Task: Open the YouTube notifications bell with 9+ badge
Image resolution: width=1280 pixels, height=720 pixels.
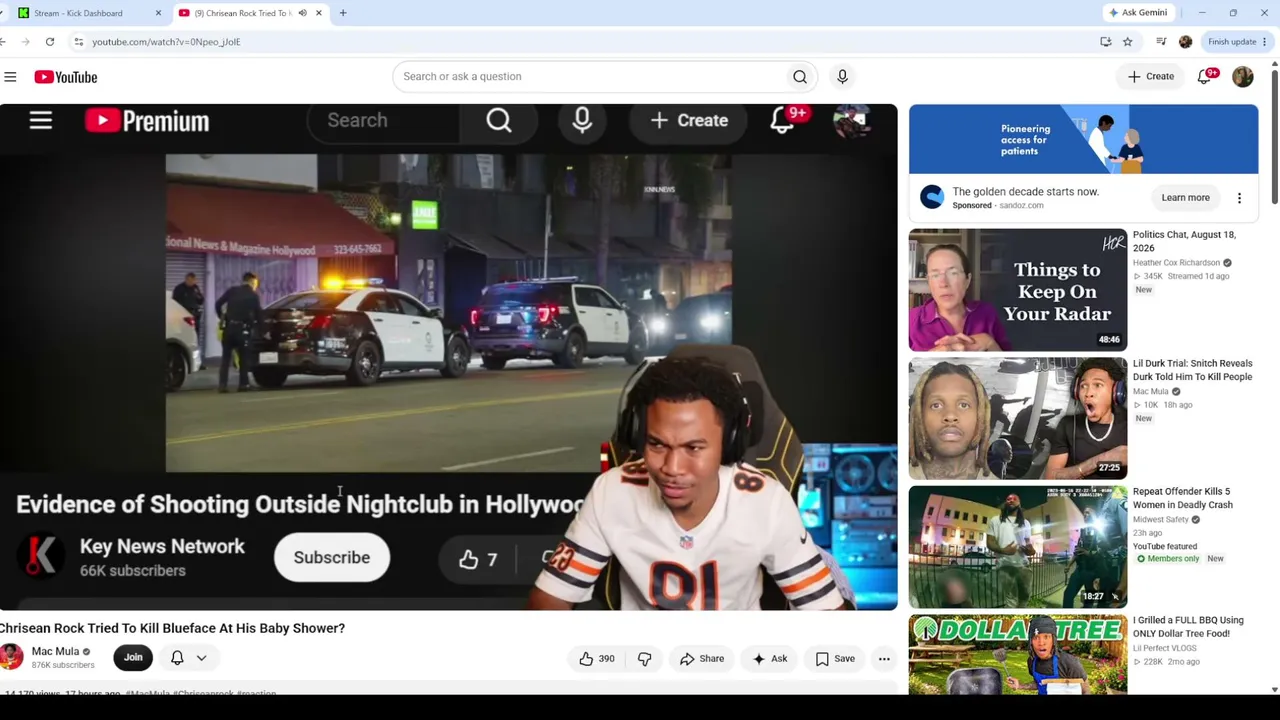Action: point(1206,76)
